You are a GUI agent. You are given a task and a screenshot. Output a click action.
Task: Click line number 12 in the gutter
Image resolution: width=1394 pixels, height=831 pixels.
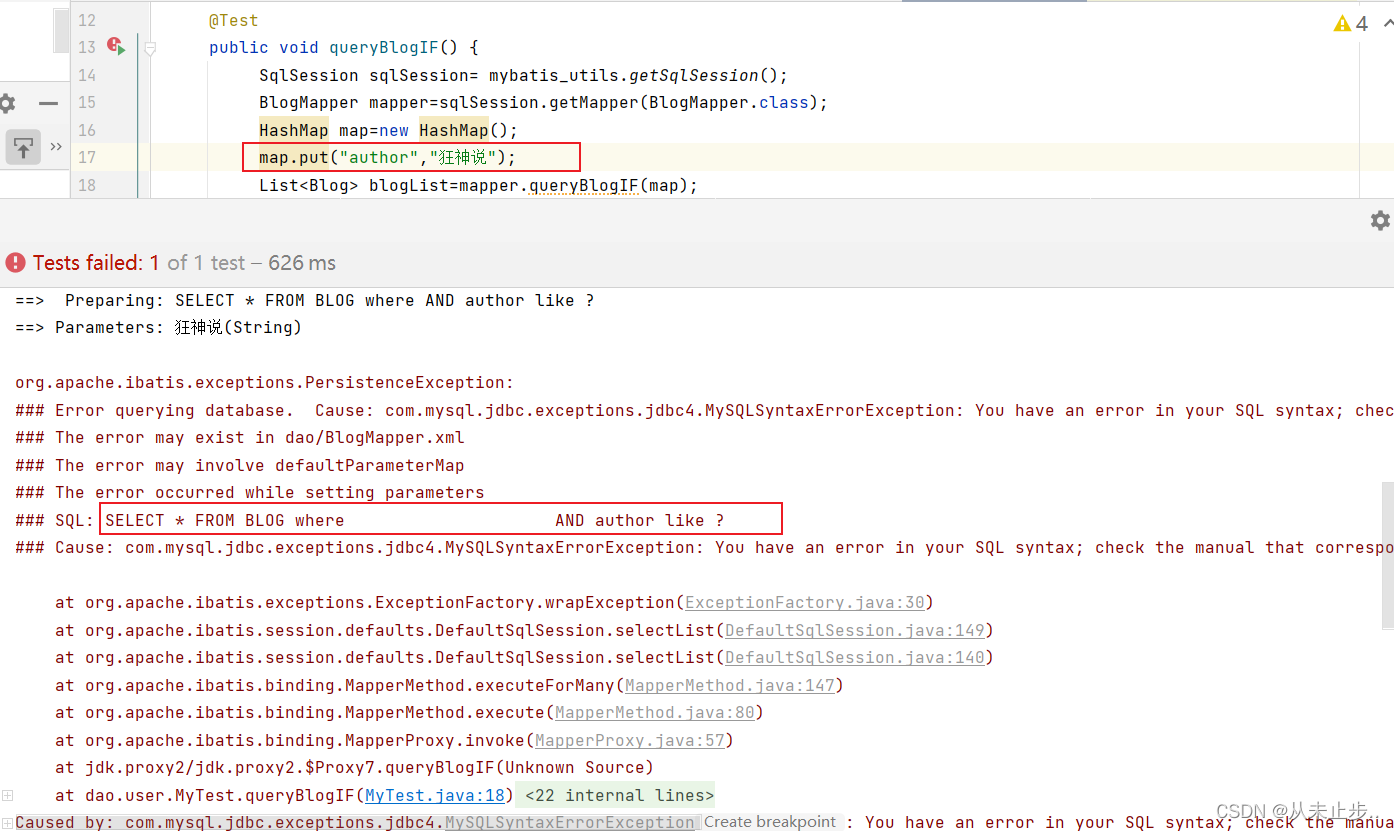coord(87,20)
